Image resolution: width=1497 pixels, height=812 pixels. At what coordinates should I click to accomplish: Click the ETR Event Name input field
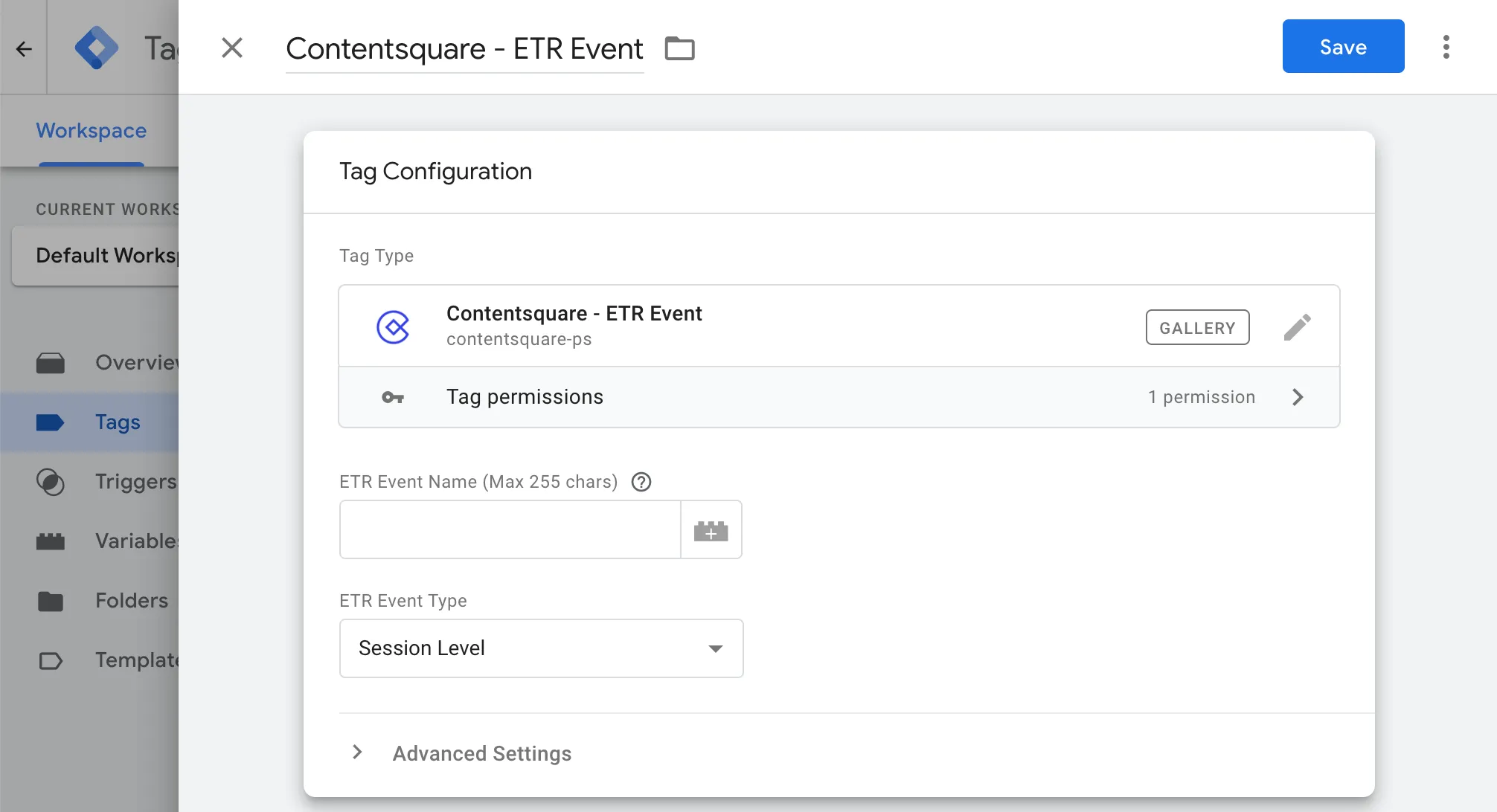click(x=510, y=530)
